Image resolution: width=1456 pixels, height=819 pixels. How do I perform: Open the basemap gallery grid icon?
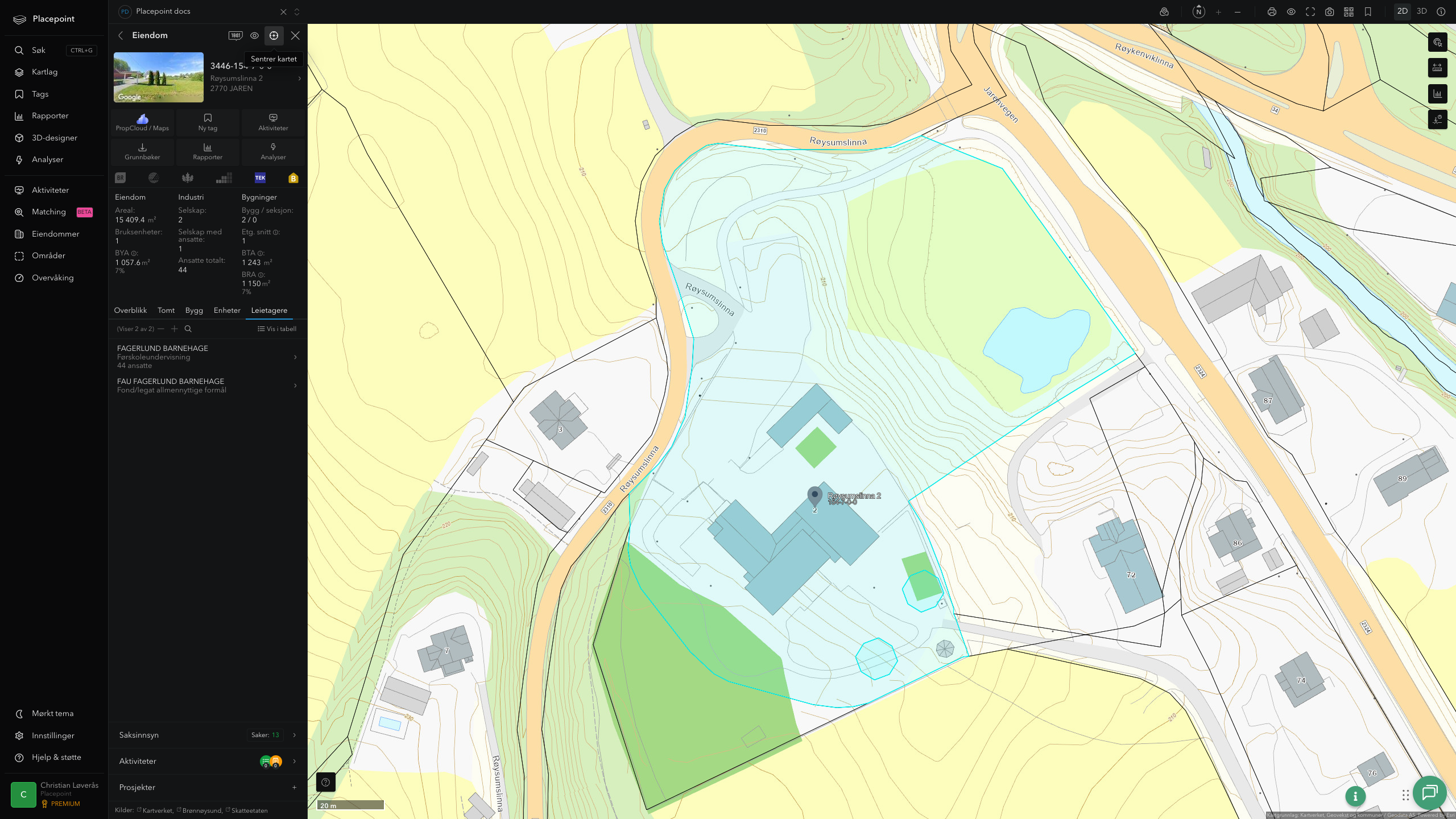tap(1349, 12)
